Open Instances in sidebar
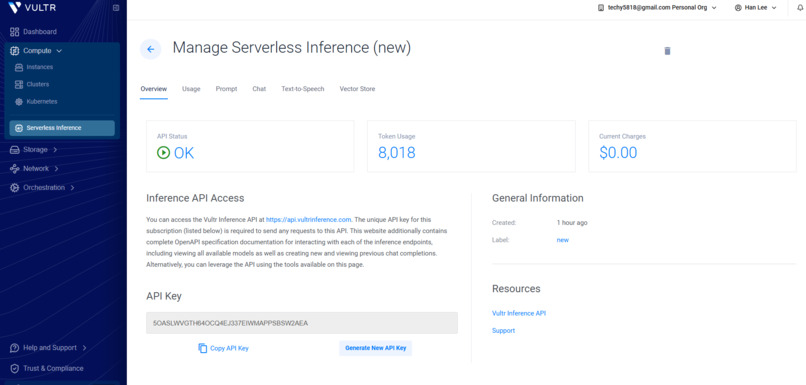Viewport: 806px width, 385px height. (40, 67)
